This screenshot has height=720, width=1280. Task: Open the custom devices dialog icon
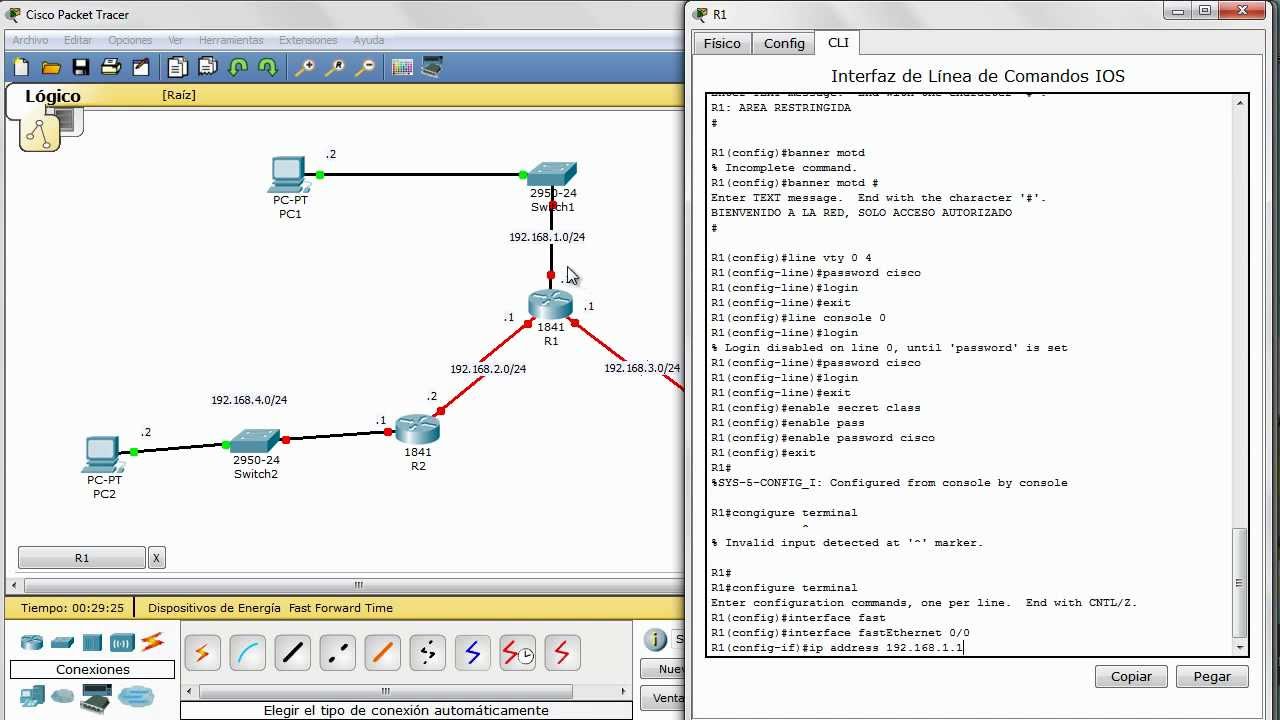432,67
